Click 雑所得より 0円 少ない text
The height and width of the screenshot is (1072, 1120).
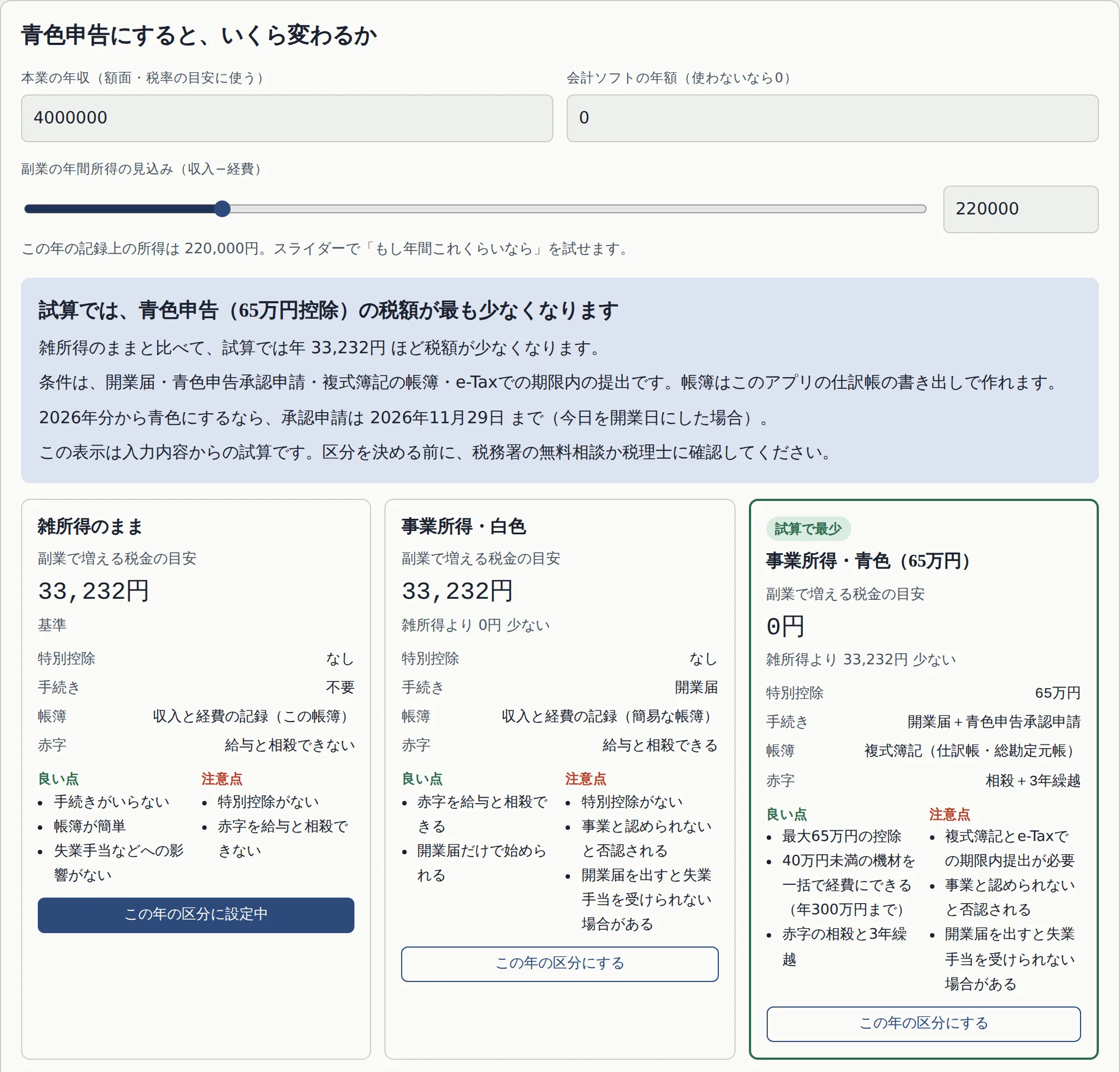click(476, 625)
